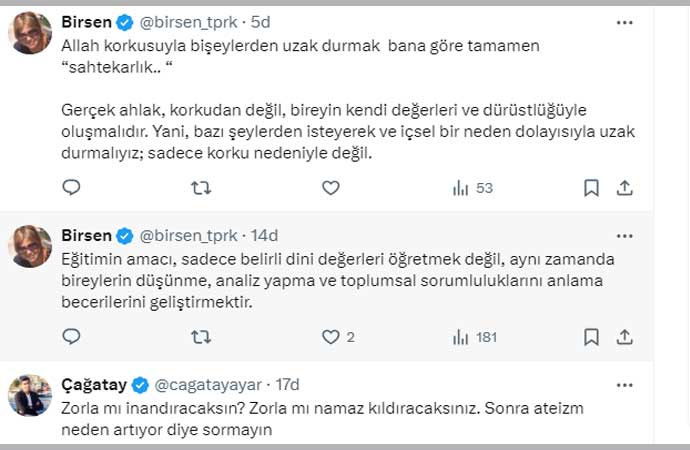Open more options on first tweet
The image size is (690, 450).
(x=624, y=21)
